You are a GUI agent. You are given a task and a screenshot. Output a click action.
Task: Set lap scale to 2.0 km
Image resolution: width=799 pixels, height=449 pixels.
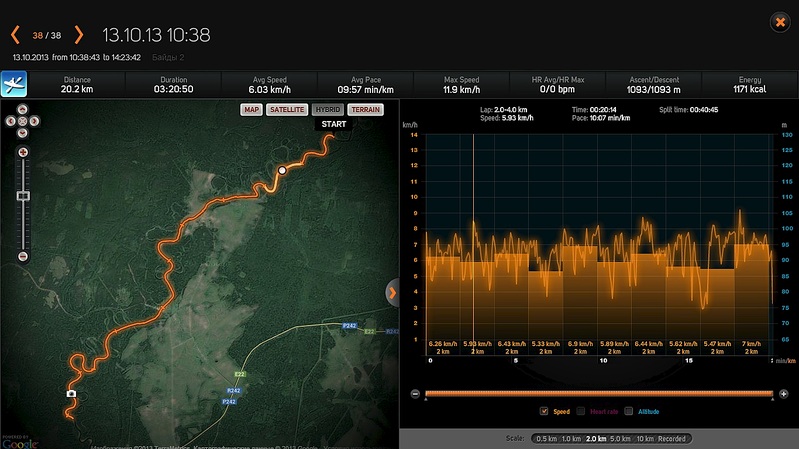596,439
